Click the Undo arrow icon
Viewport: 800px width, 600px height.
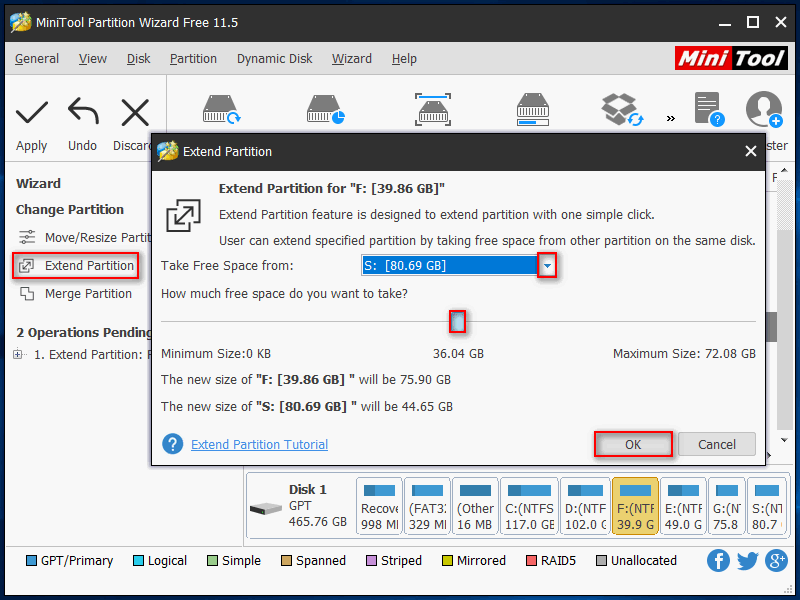pyautogui.click(x=83, y=111)
